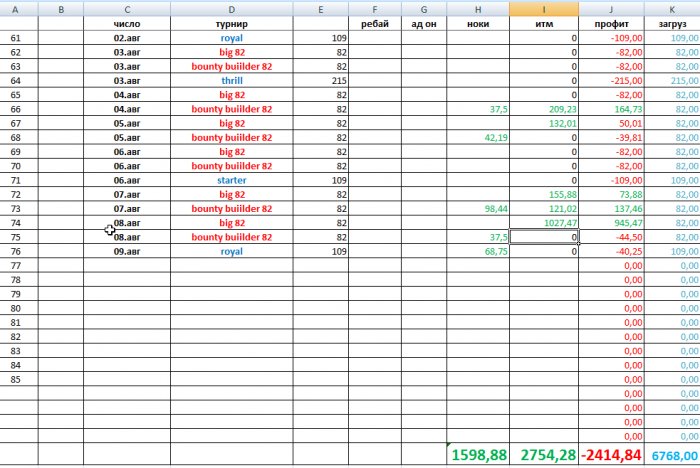Select the itm value '1027,47'

[544, 223]
